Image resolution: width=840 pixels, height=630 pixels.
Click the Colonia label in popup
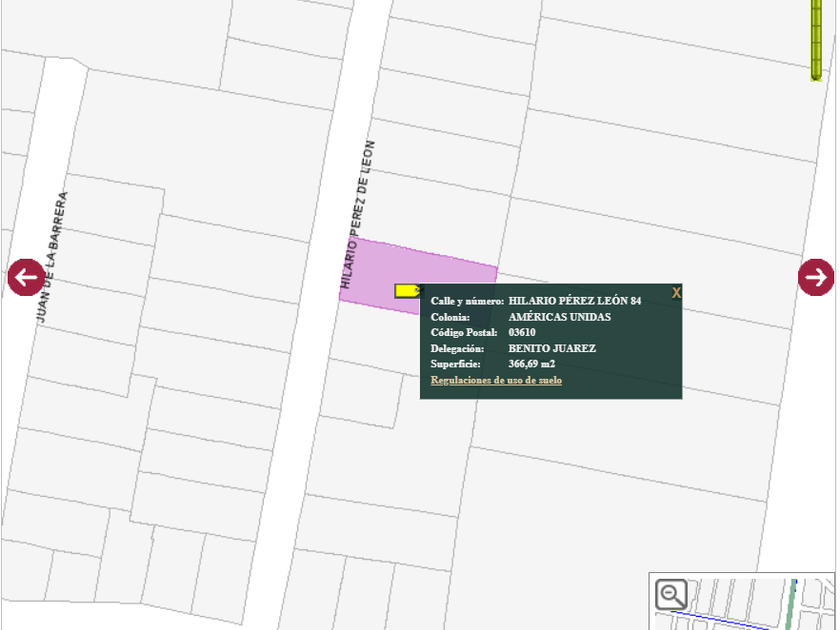pyautogui.click(x=450, y=317)
